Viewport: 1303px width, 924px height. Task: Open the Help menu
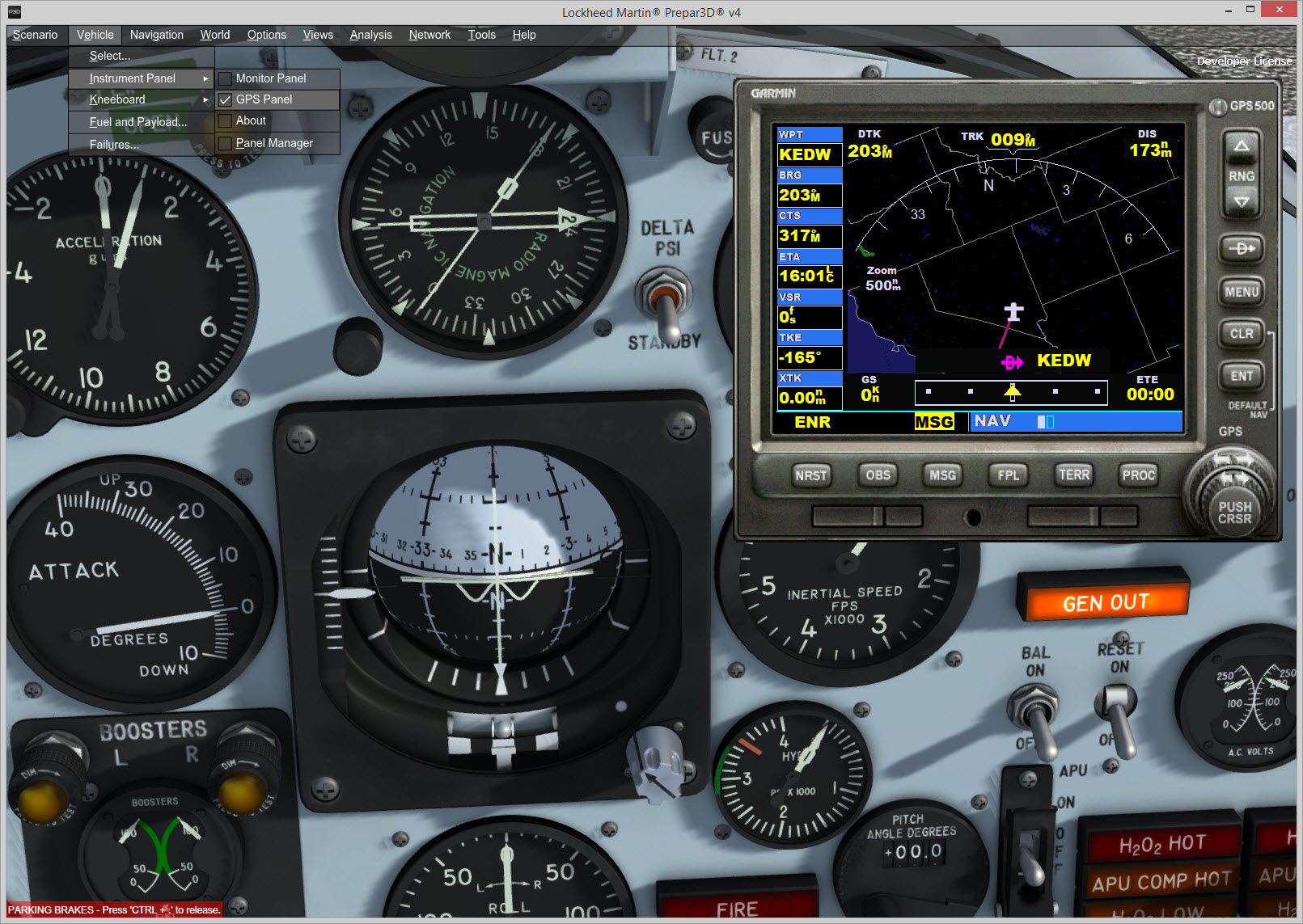coord(524,35)
